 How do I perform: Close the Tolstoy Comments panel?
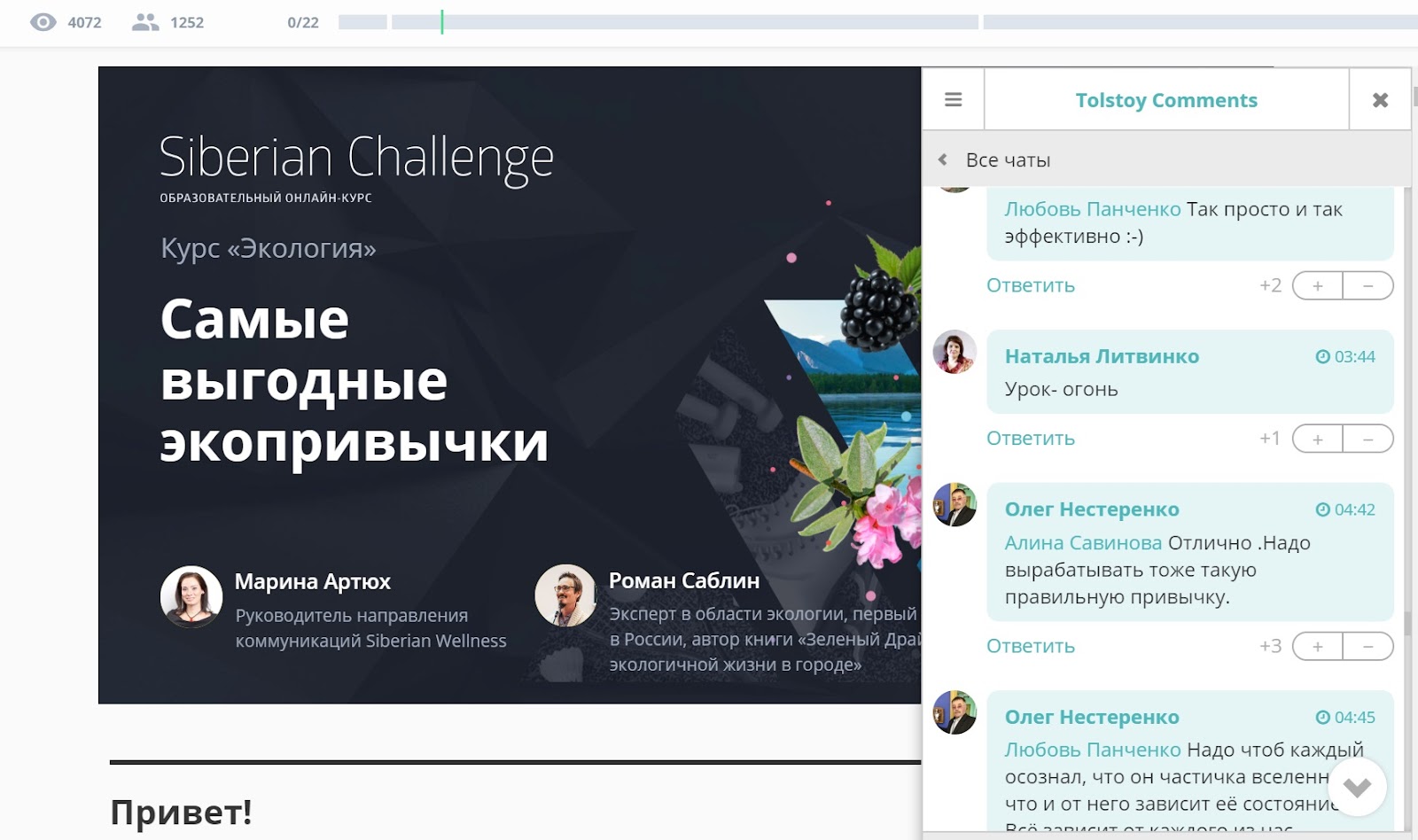1380,100
